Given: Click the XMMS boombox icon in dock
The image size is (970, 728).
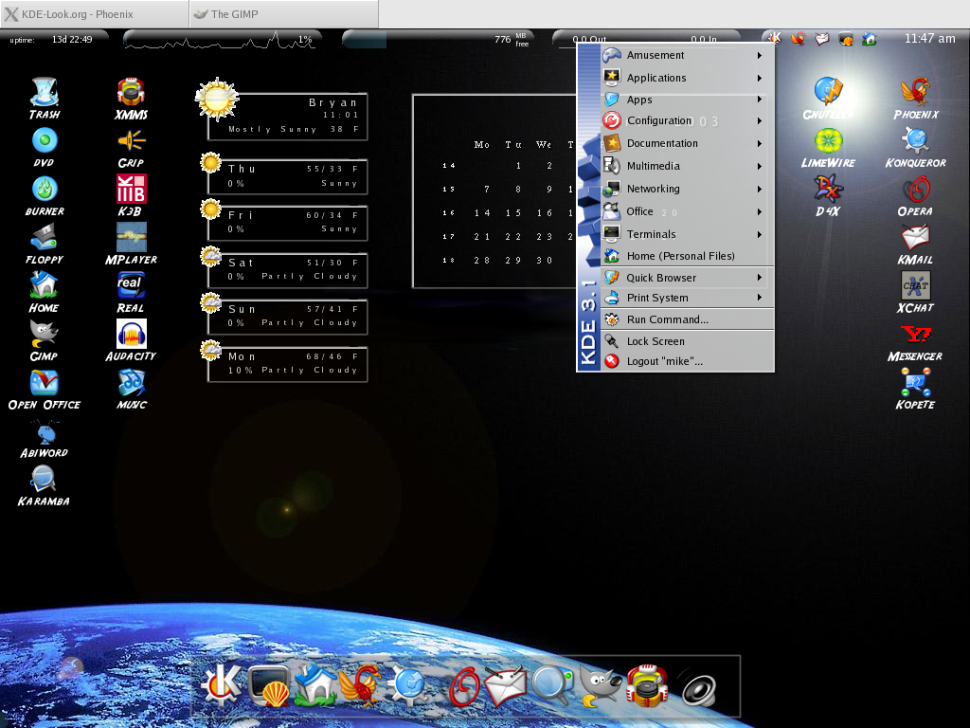Looking at the screenshot, I should pos(647,685).
